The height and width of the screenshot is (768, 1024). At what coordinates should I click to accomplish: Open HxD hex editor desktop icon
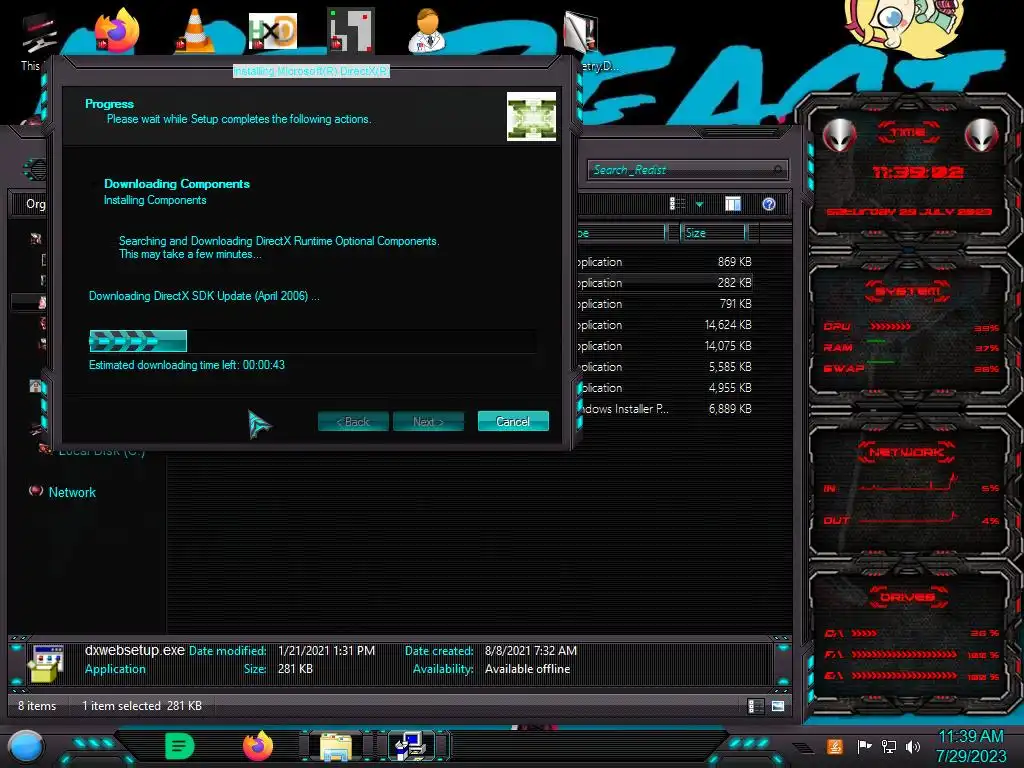point(273,31)
